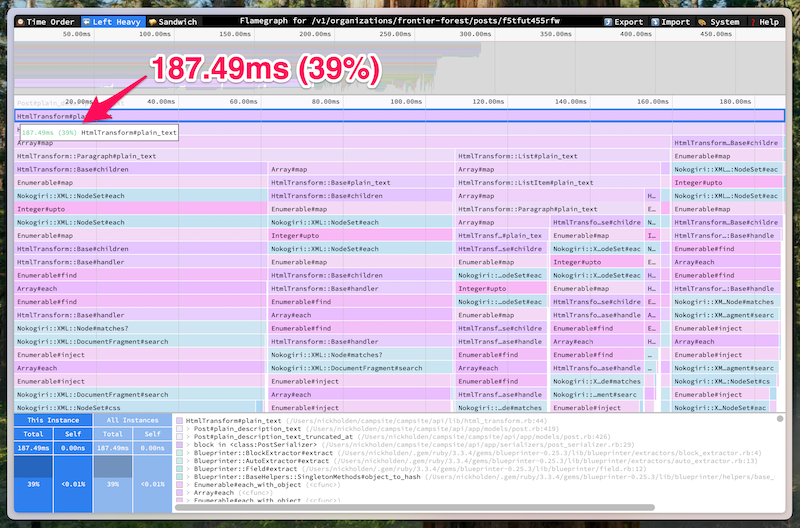Select the Post#plain_description_text stack entry
The width and height of the screenshot is (800, 528).
tap(247, 429)
